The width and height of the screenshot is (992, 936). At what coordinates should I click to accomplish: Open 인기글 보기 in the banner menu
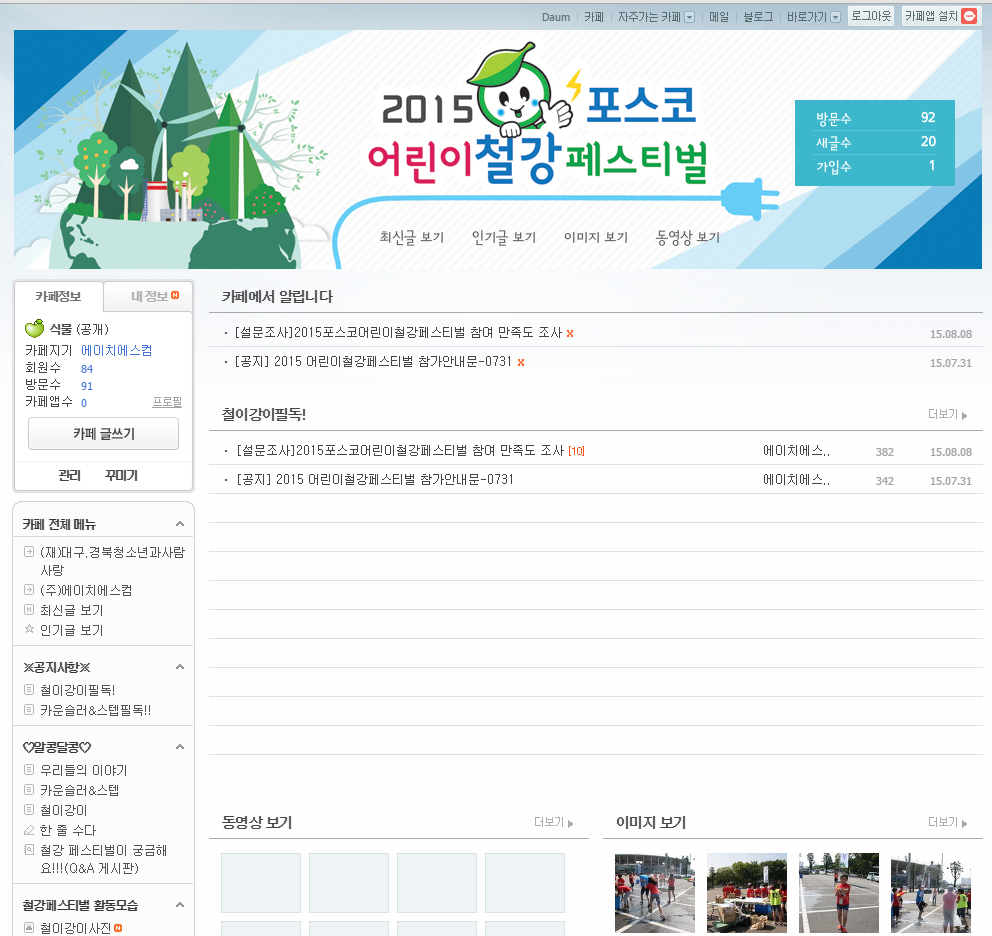point(504,237)
